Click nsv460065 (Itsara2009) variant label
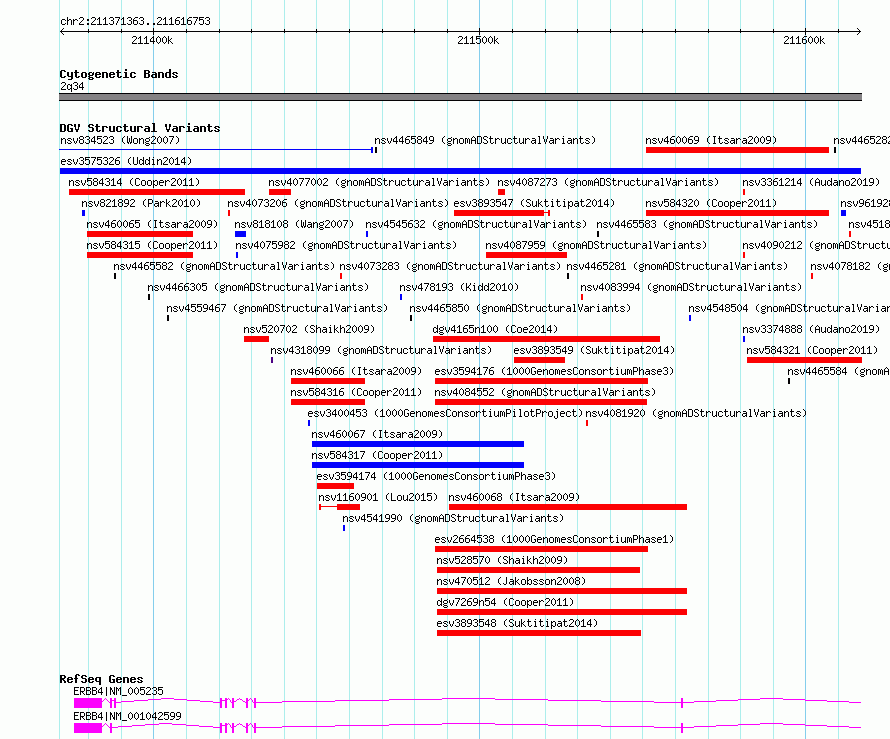This screenshot has height=739, width=890. point(152,224)
